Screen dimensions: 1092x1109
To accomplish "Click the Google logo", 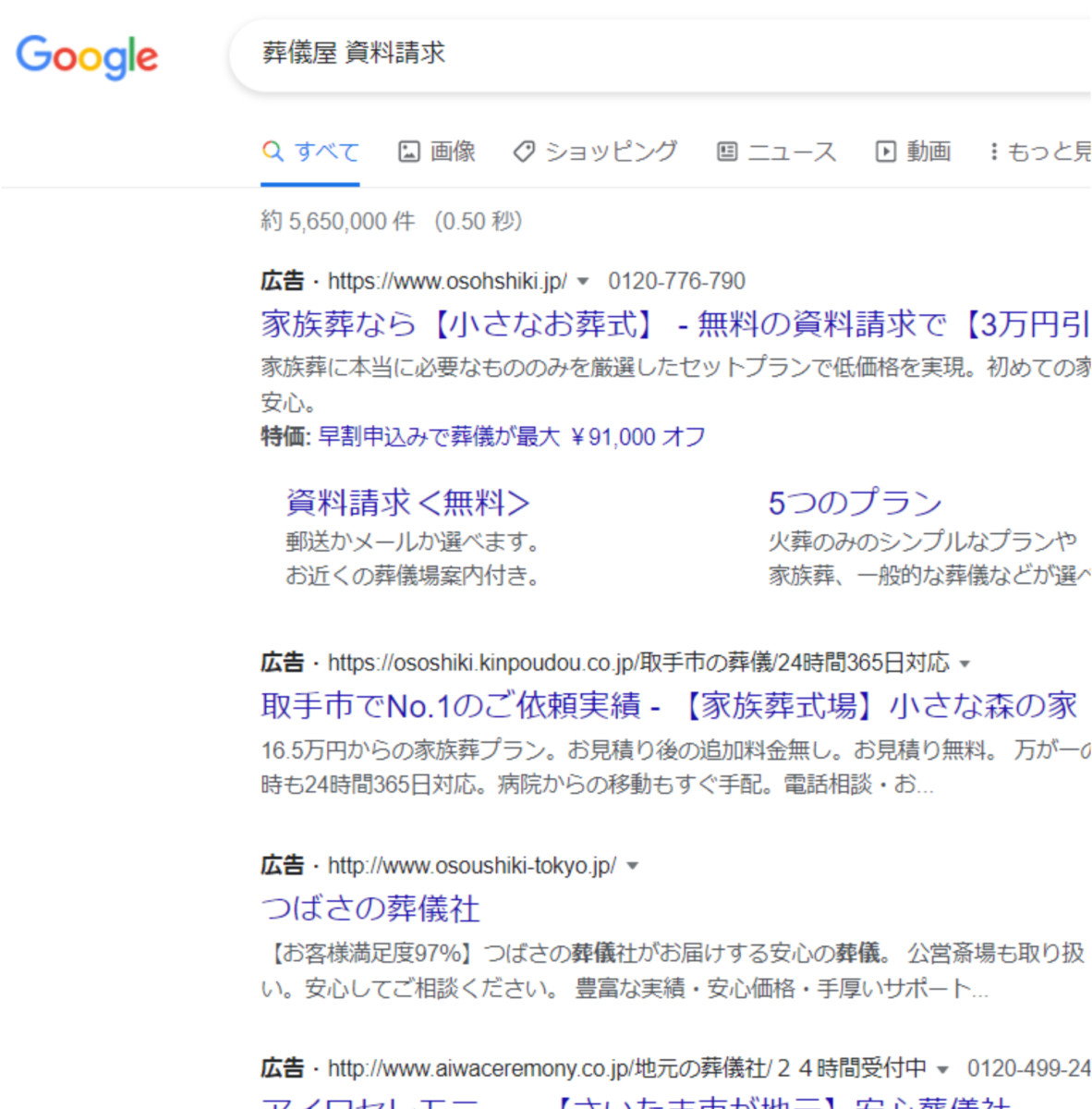I will click(87, 57).
